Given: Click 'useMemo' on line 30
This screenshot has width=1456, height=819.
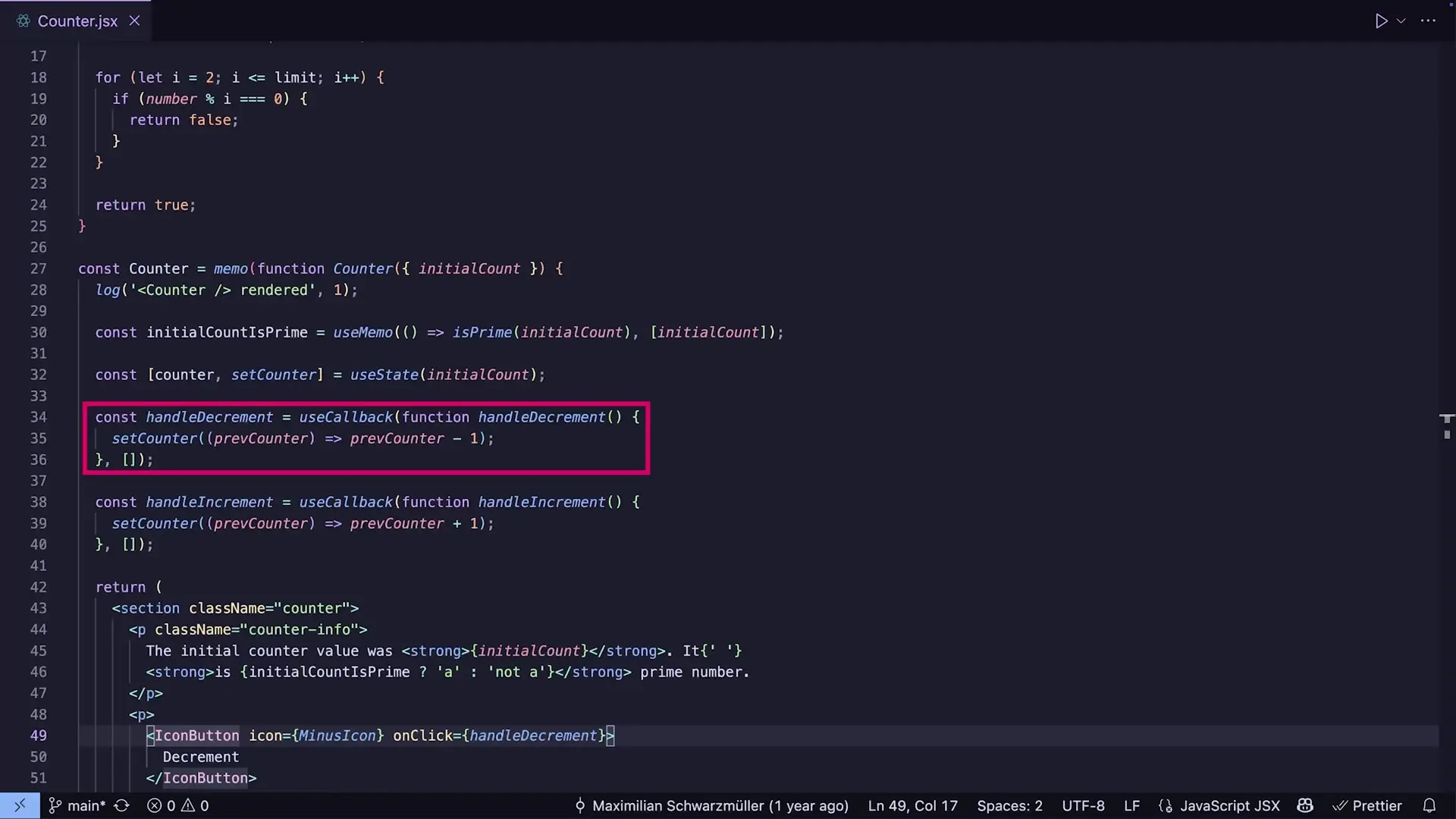Looking at the screenshot, I should (x=362, y=332).
